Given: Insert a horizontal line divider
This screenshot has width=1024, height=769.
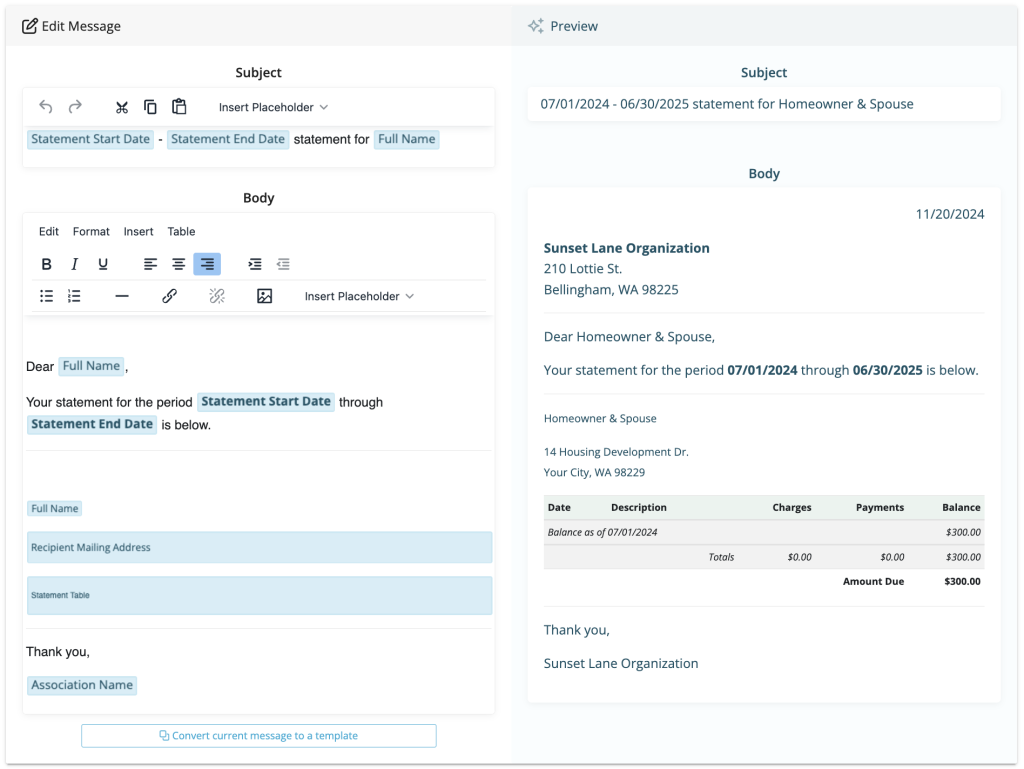Looking at the screenshot, I should click(122, 295).
